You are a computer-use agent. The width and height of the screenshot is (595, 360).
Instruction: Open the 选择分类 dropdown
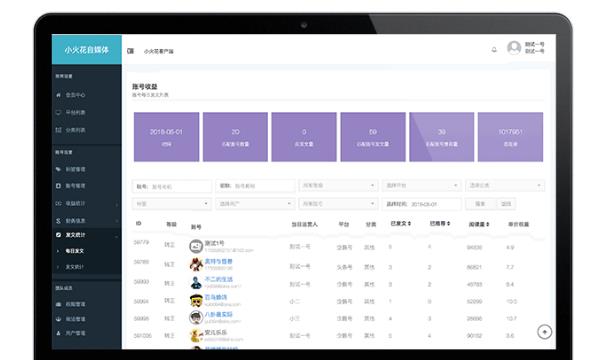tap(505, 186)
